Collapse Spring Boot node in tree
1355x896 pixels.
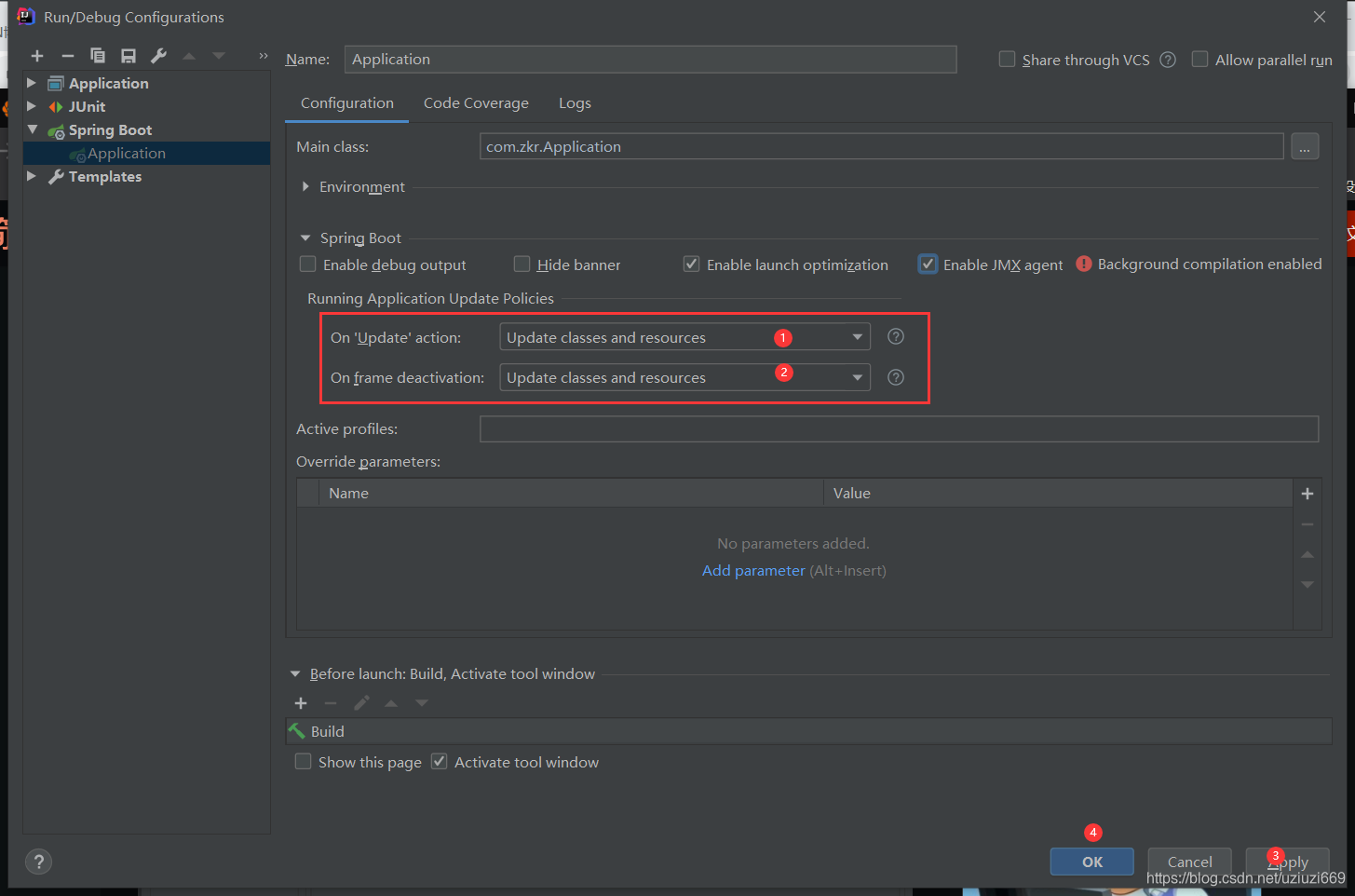pos(33,129)
